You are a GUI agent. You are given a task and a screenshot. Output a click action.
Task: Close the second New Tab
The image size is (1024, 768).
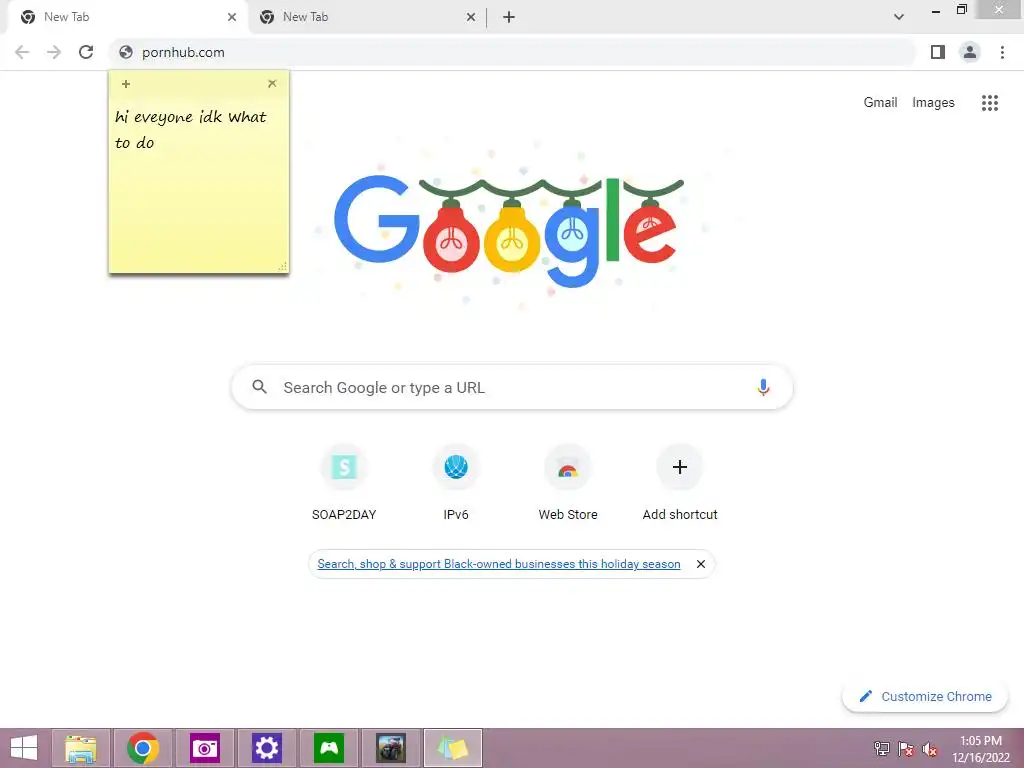pos(471,17)
